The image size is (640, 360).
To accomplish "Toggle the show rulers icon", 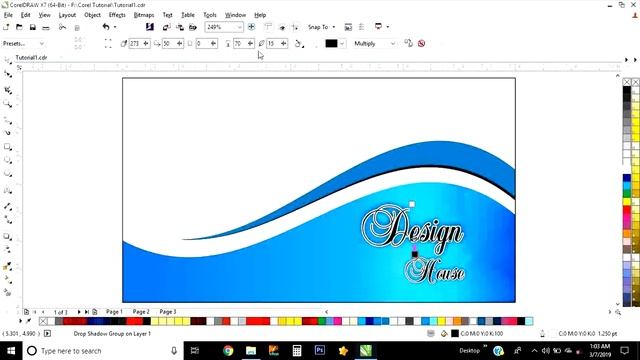I will click(x=268, y=27).
